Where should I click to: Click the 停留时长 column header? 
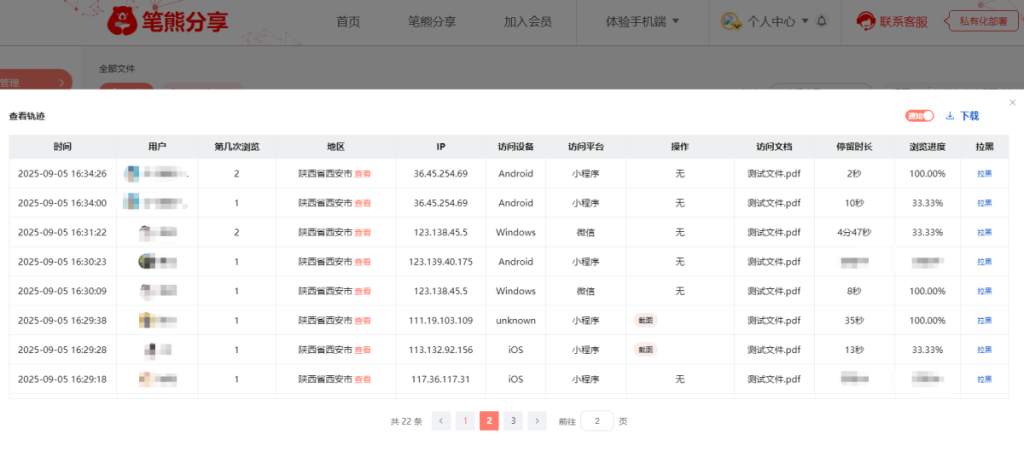[854, 147]
